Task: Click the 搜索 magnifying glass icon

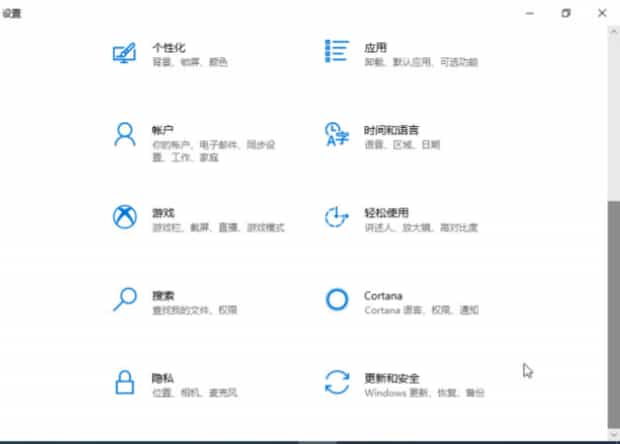Action: pos(124,299)
